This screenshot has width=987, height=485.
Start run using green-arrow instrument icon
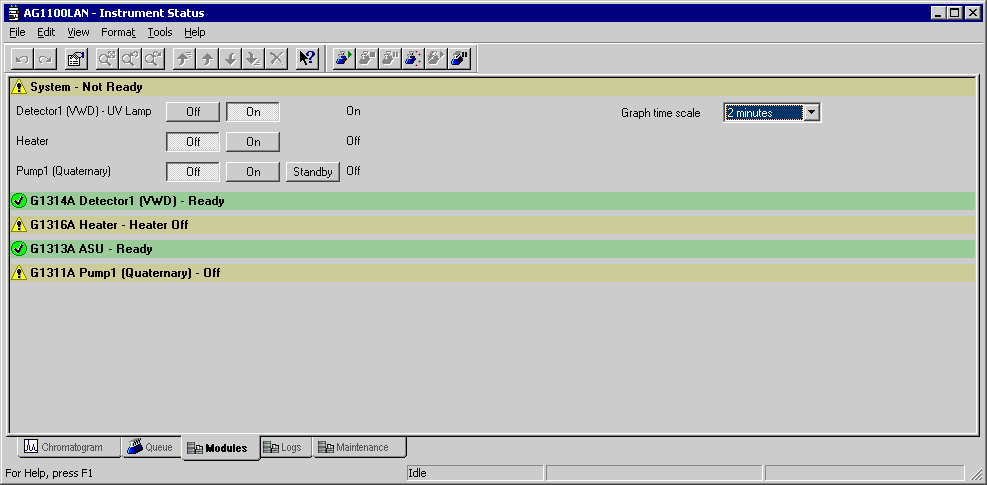coord(344,59)
